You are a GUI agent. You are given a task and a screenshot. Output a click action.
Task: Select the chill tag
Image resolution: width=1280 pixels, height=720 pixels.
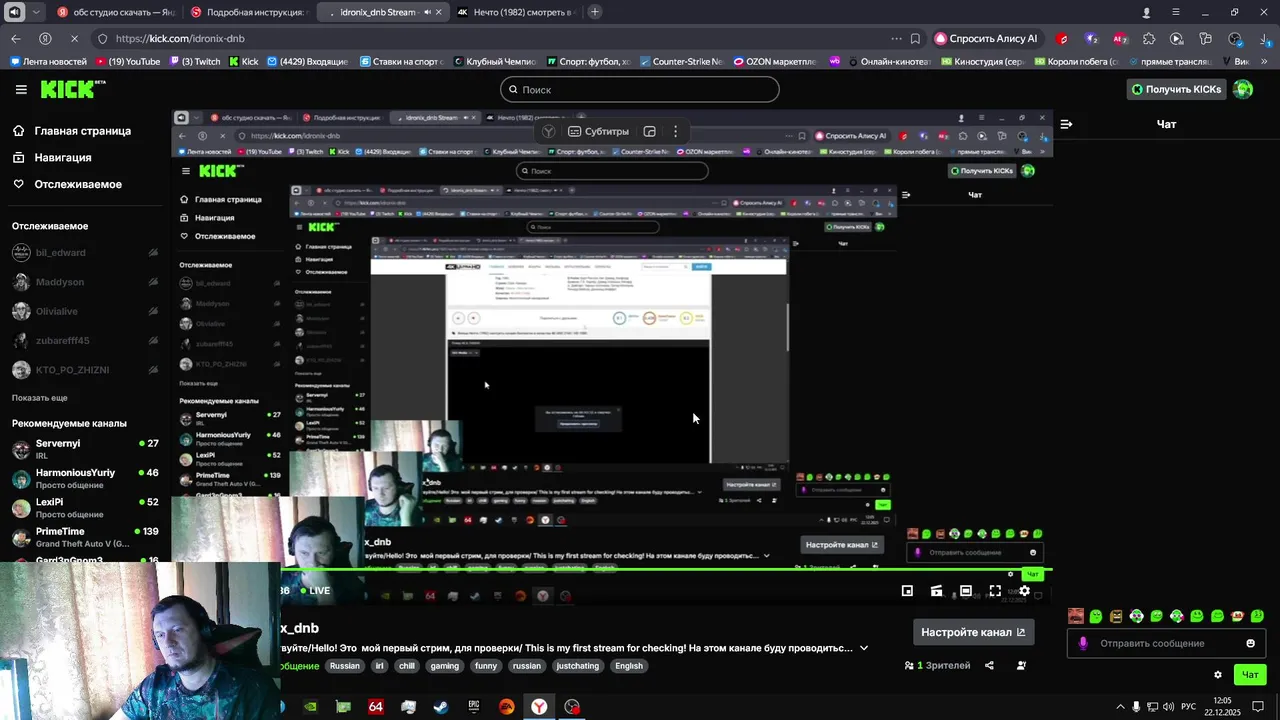(x=406, y=666)
